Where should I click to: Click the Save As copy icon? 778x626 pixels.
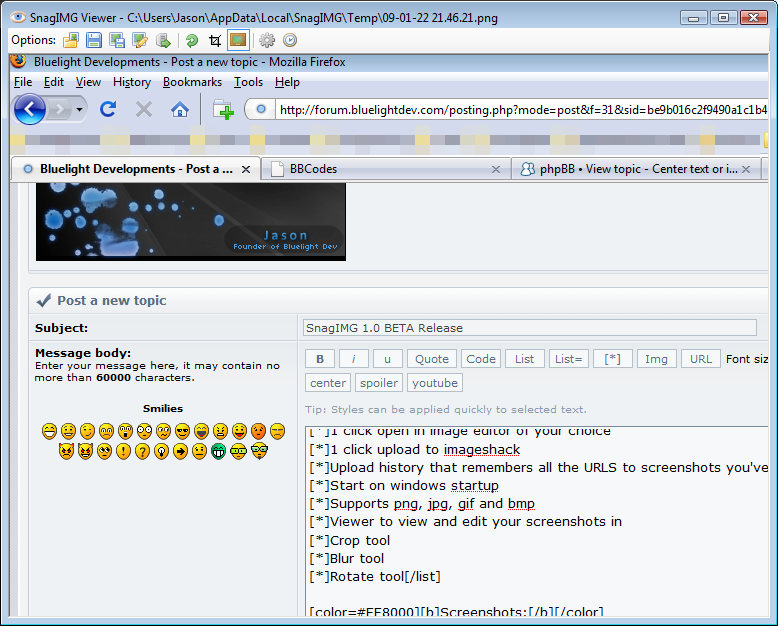(117, 40)
